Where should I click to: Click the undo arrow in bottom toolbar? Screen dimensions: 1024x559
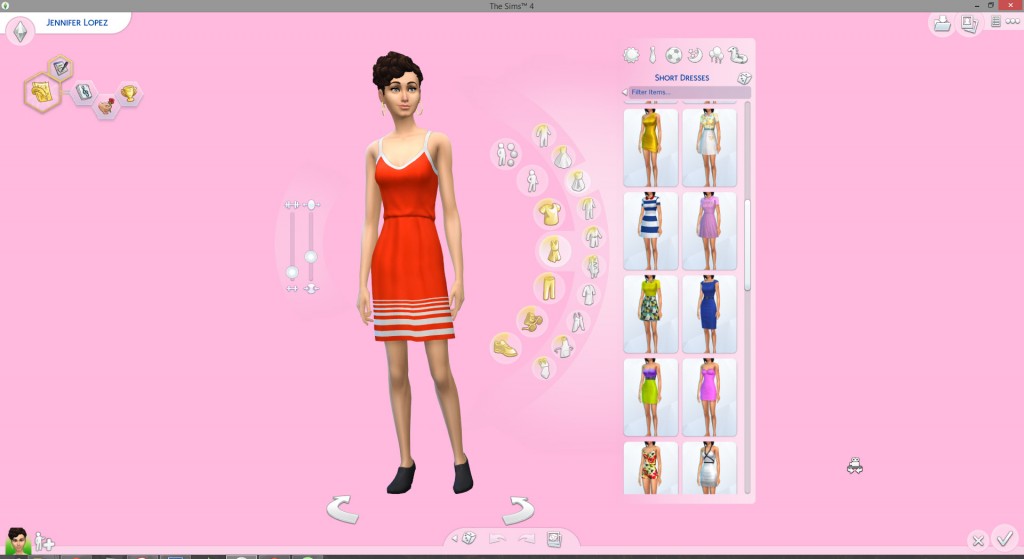497,539
